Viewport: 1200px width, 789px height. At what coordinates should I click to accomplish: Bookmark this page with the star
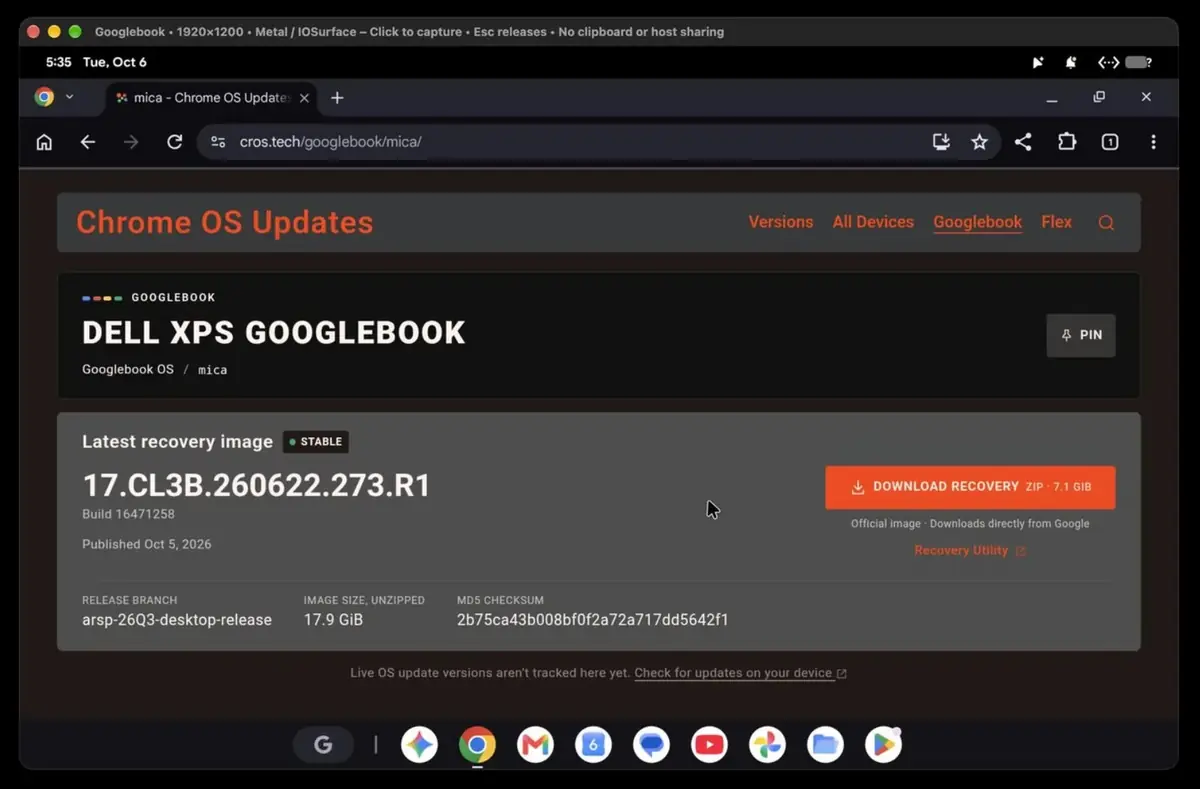979,142
